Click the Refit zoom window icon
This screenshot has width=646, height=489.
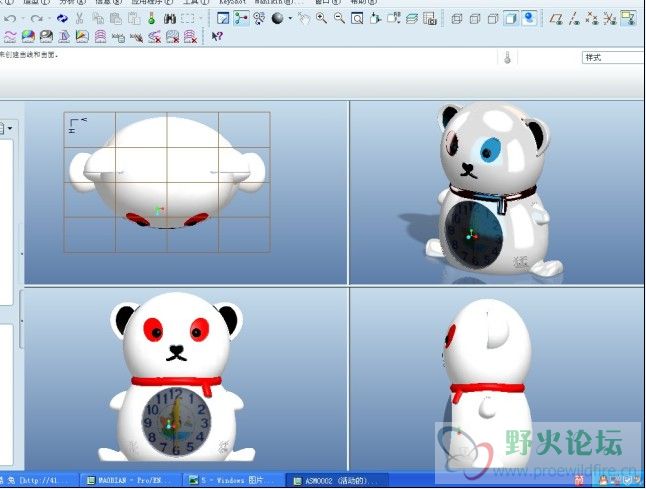click(x=357, y=19)
